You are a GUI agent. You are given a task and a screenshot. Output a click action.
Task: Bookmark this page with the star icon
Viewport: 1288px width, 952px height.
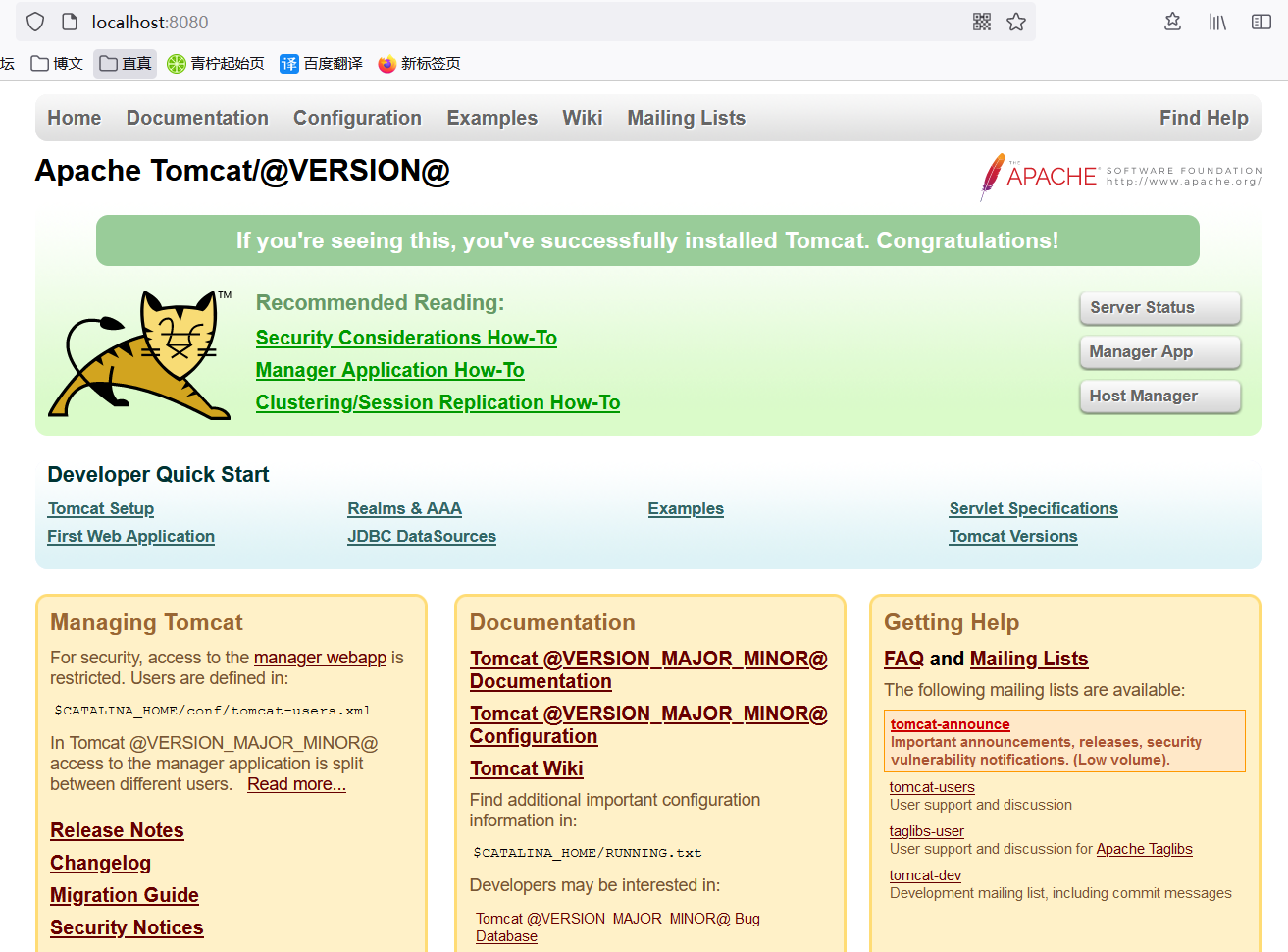[x=1016, y=22]
